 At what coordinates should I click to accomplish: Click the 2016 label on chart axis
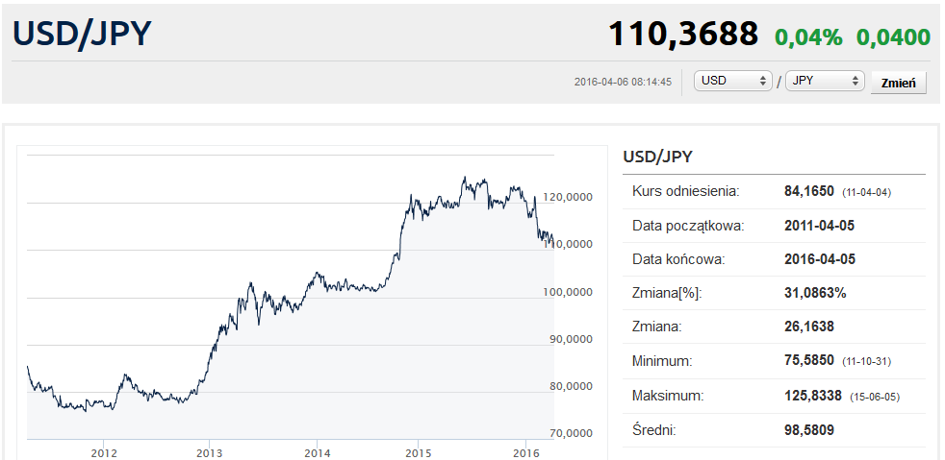[x=525, y=453]
